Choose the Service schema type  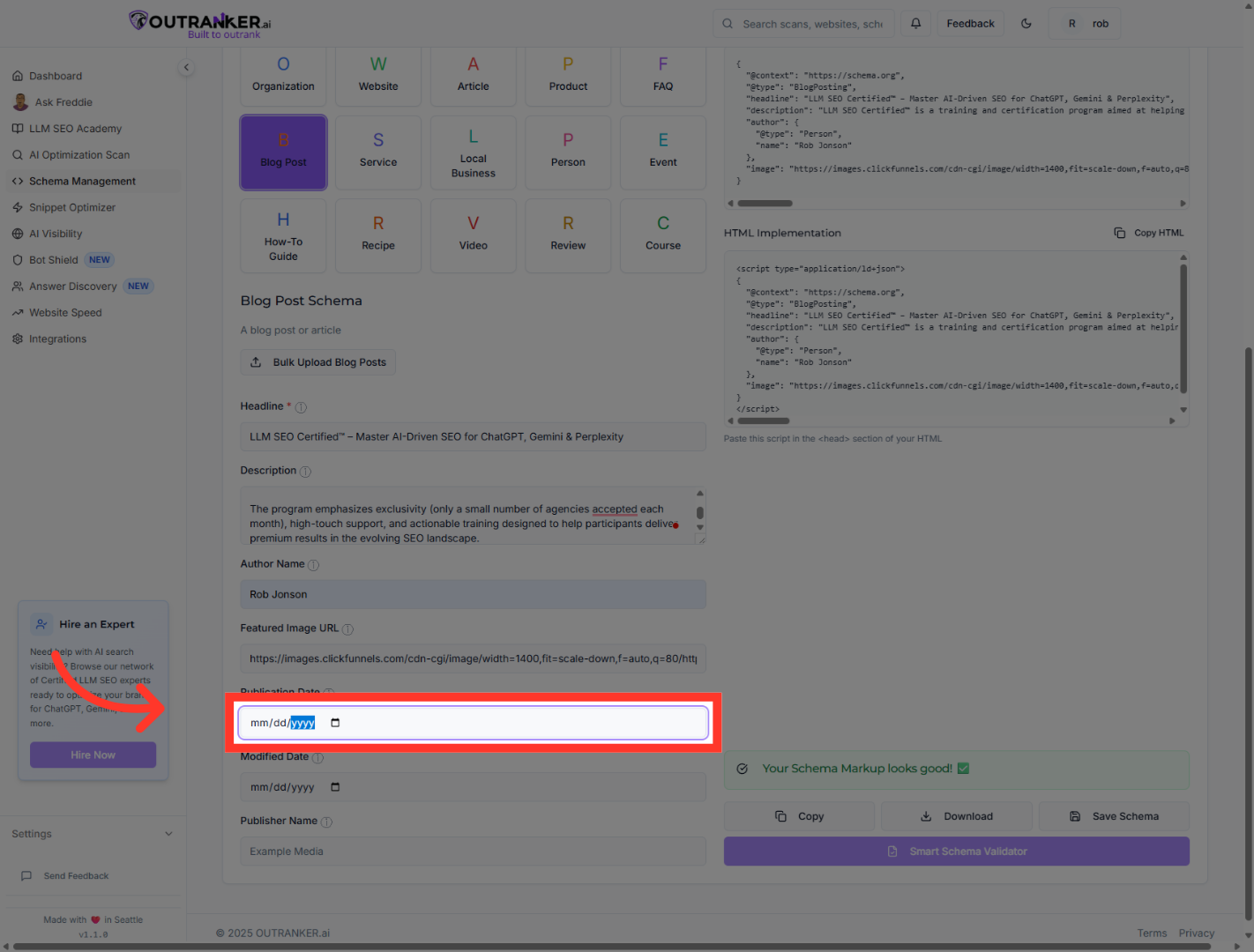click(x=378, y=152)
